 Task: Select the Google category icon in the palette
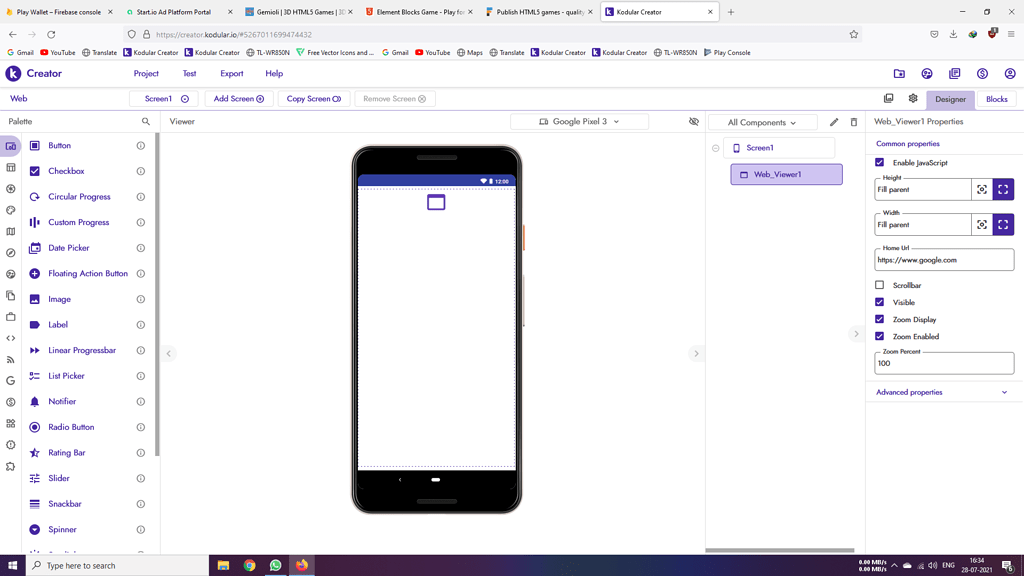pos(9,380)
